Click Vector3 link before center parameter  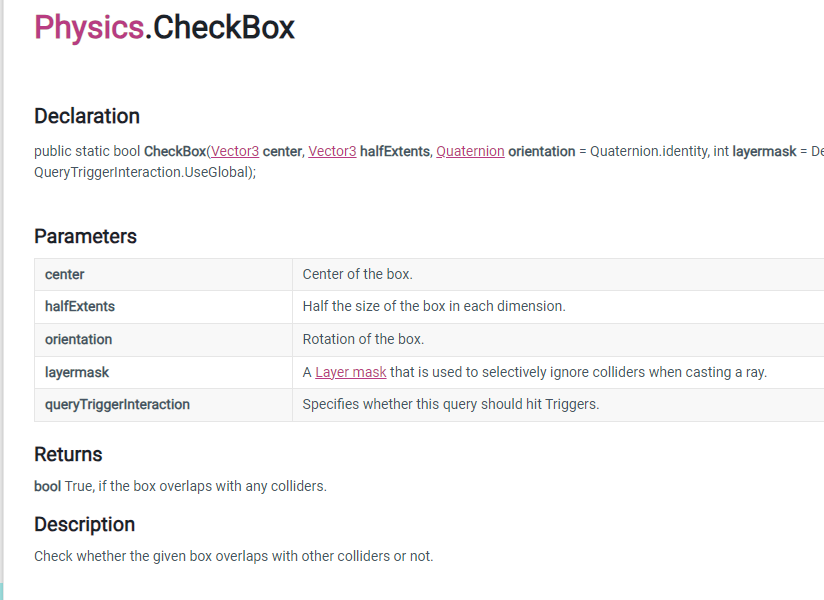click(x=235, y=151)
